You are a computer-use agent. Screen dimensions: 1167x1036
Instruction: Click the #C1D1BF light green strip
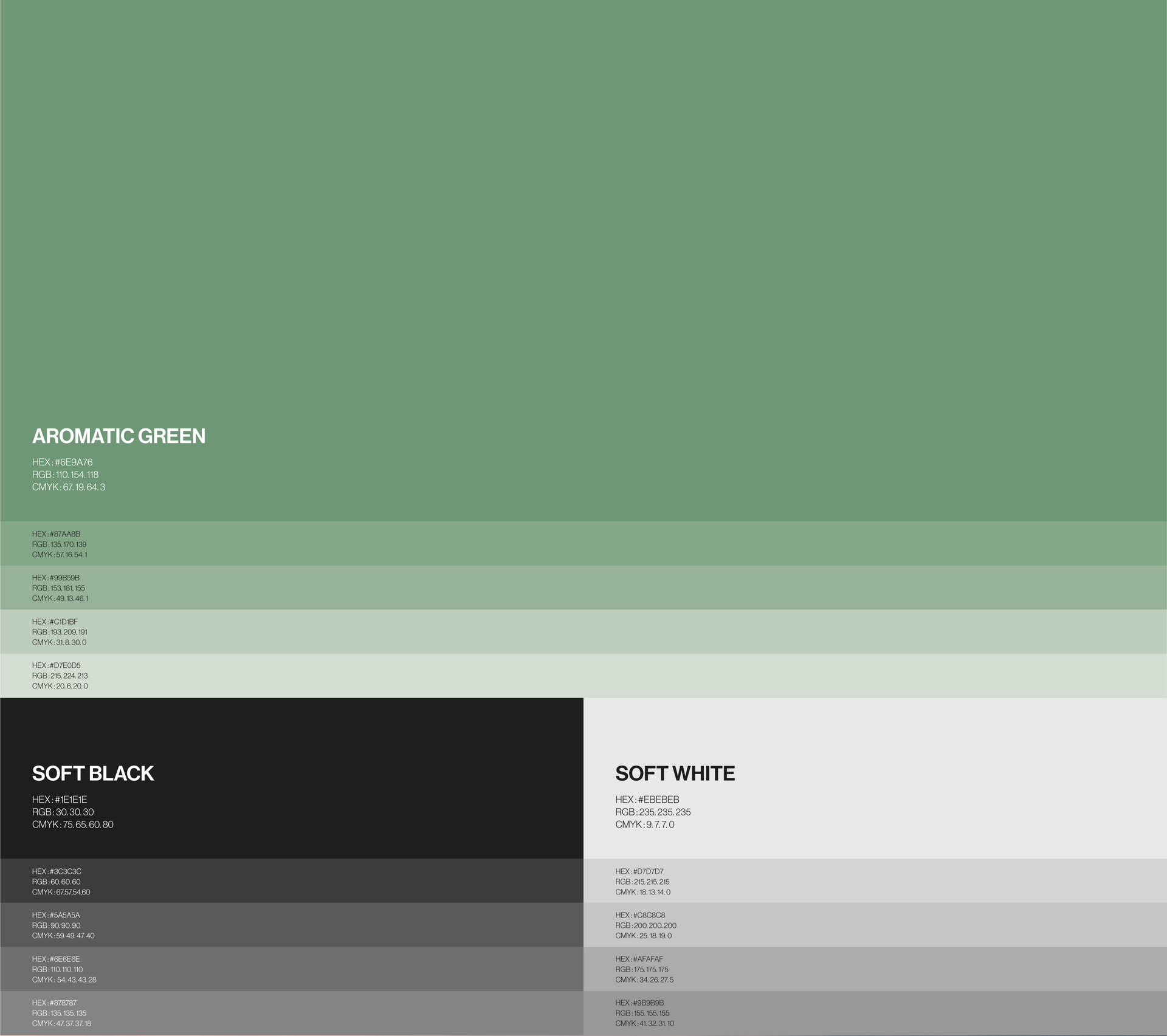click(583, 632)
